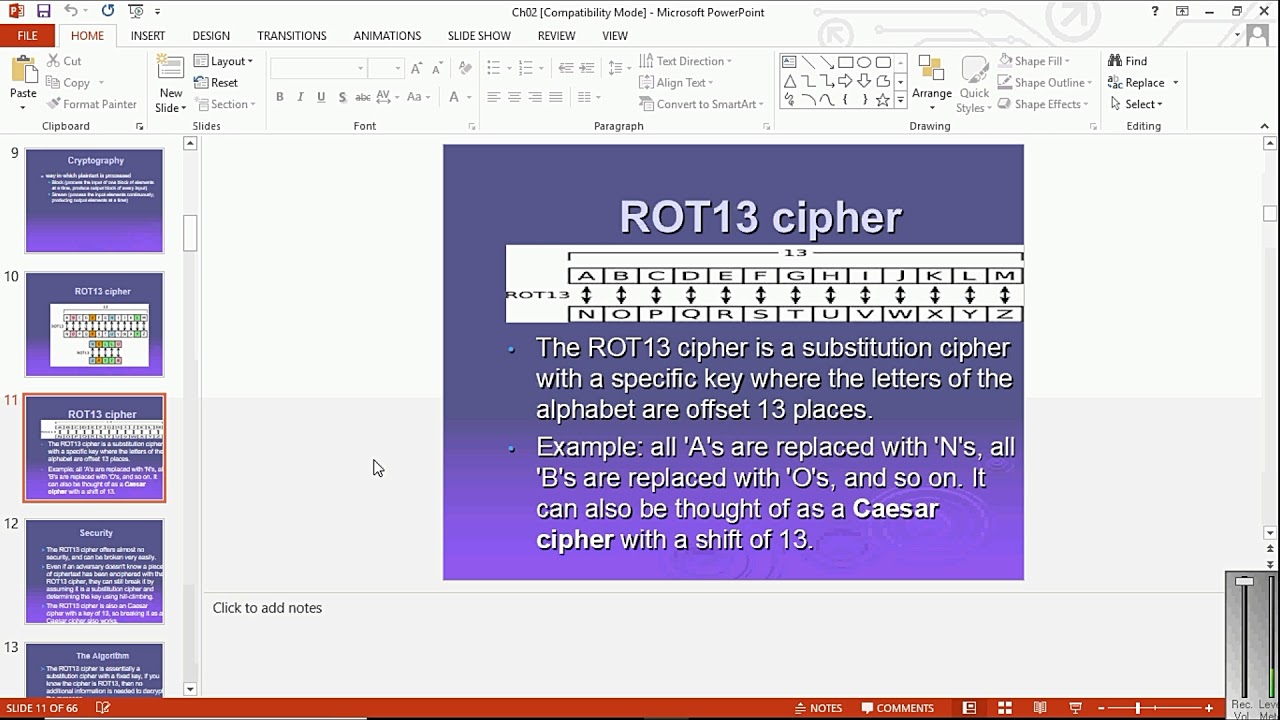Click the Undo arrow icon
This screenshot has height=720, width=1280.
click(70, 11)
